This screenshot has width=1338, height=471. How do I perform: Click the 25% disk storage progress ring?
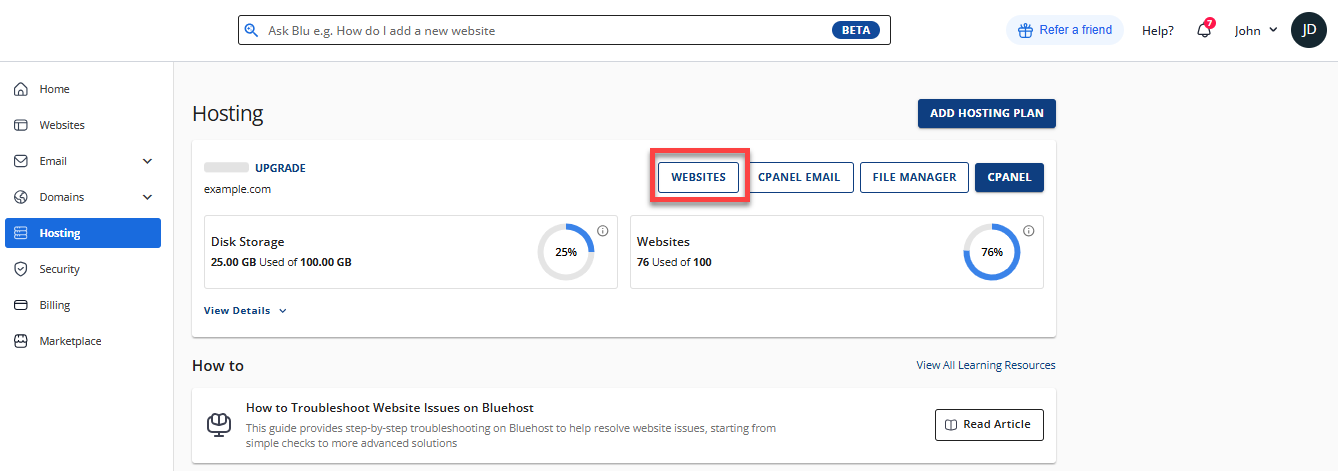566,252
